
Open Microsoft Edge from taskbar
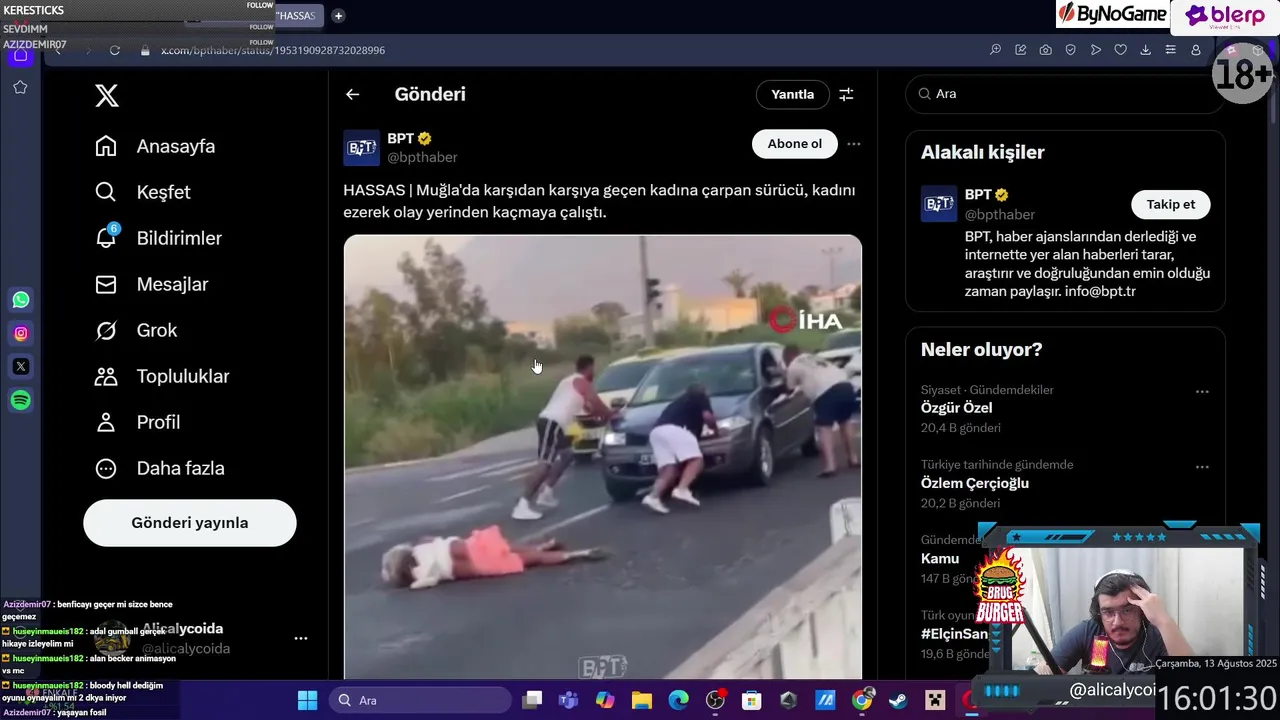pyautogui.click(x=679, y=700)
